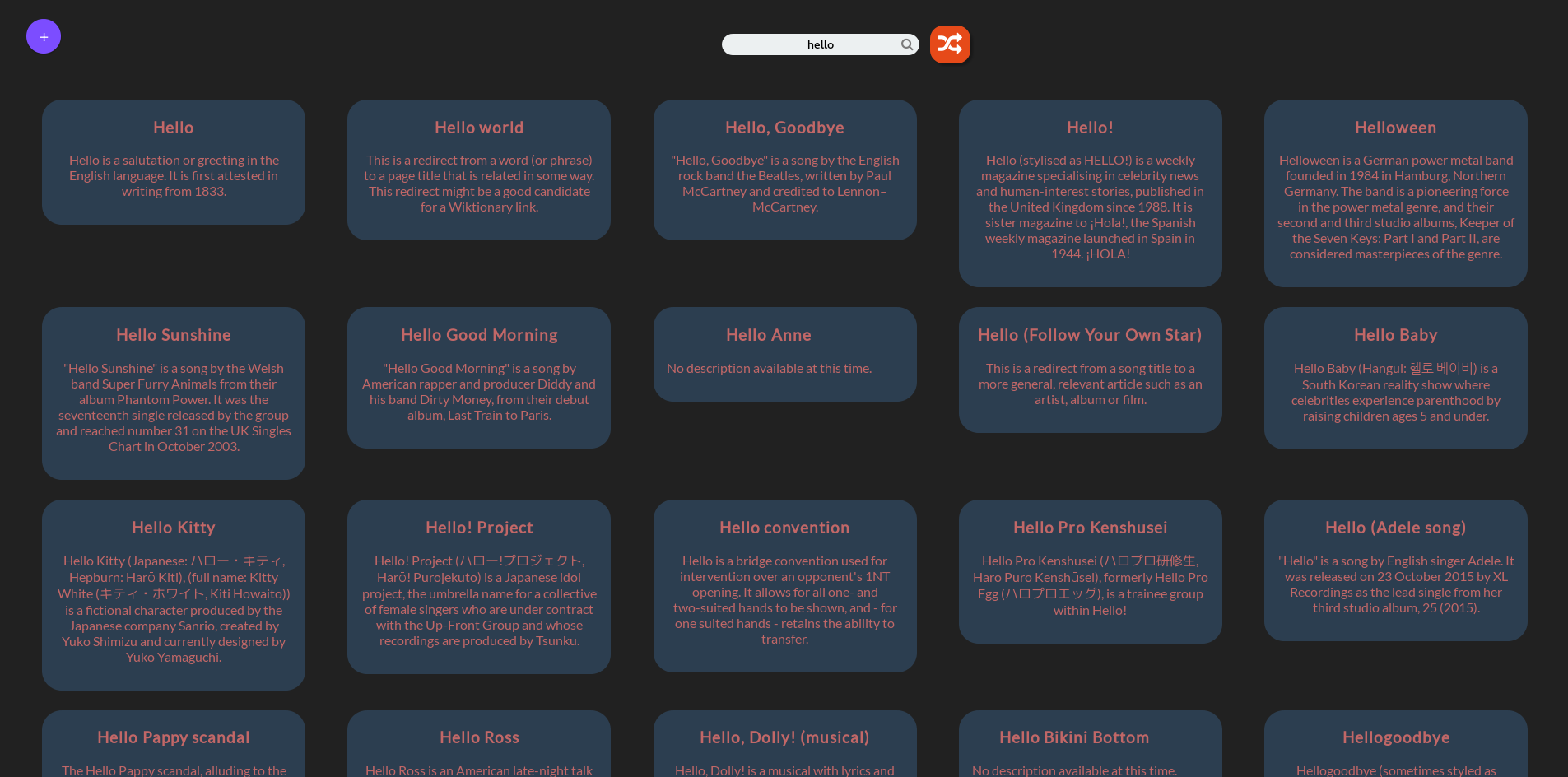This screenshot has height=777, width=1568.
Task: Open the "Hello, Goodbye" card title
Action: click(784, 128)
